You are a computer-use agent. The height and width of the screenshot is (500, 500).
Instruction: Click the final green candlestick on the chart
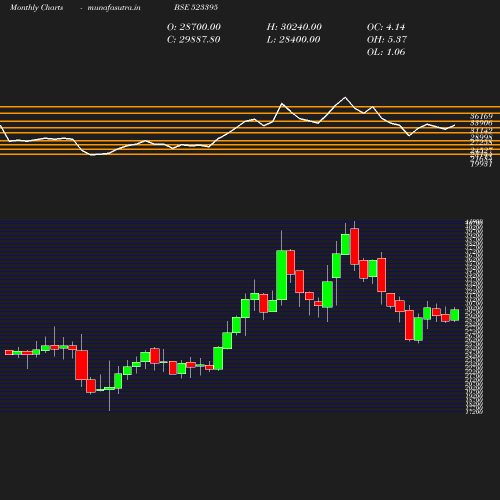point(455,315)
